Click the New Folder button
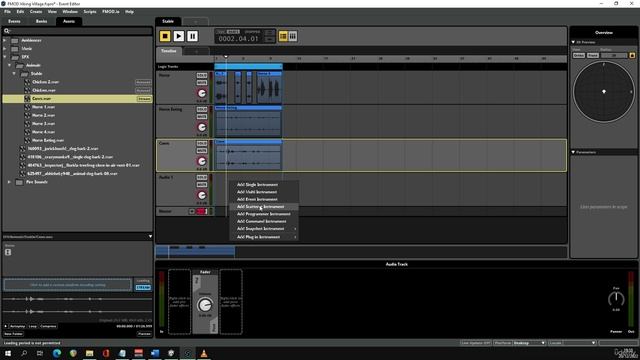The width and height of the screenshot is (640, 360). [x=13, y=334]
